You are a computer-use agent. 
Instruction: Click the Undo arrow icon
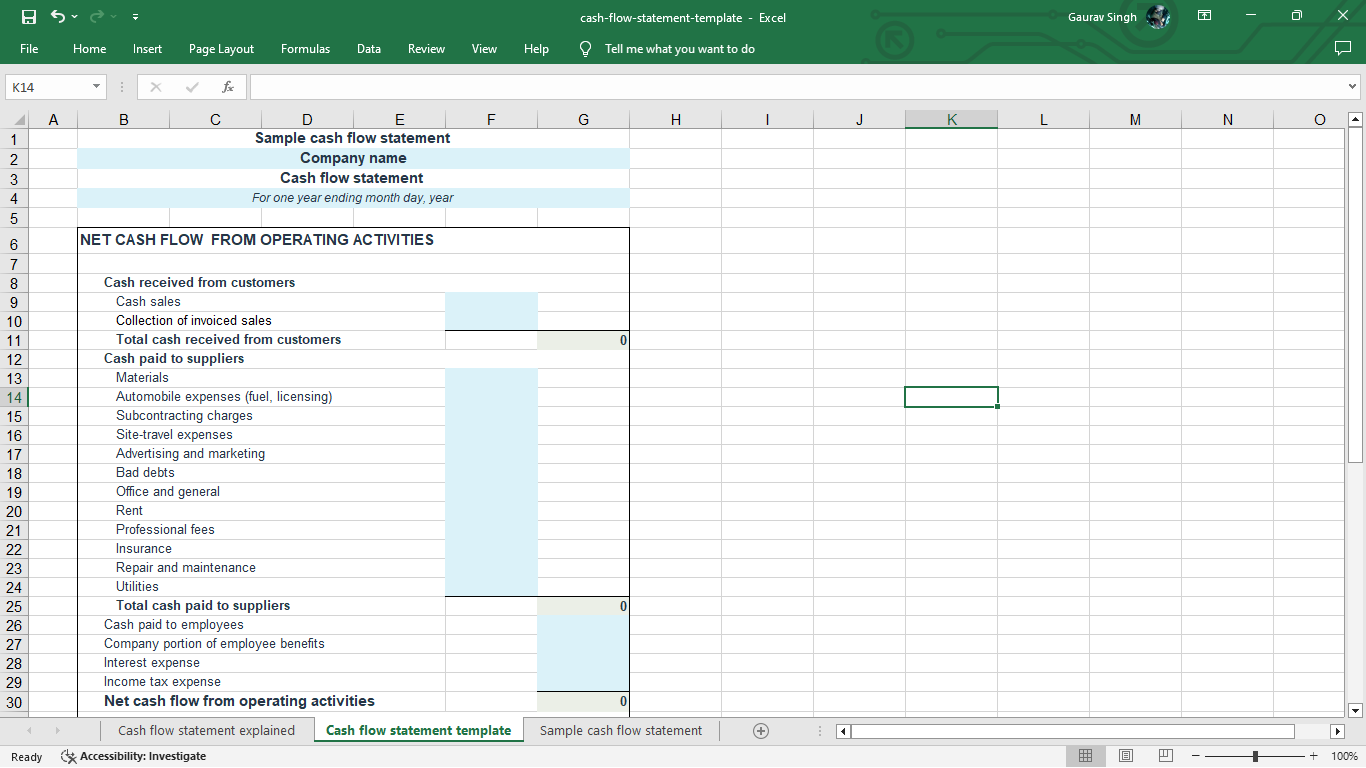[57, 17]
